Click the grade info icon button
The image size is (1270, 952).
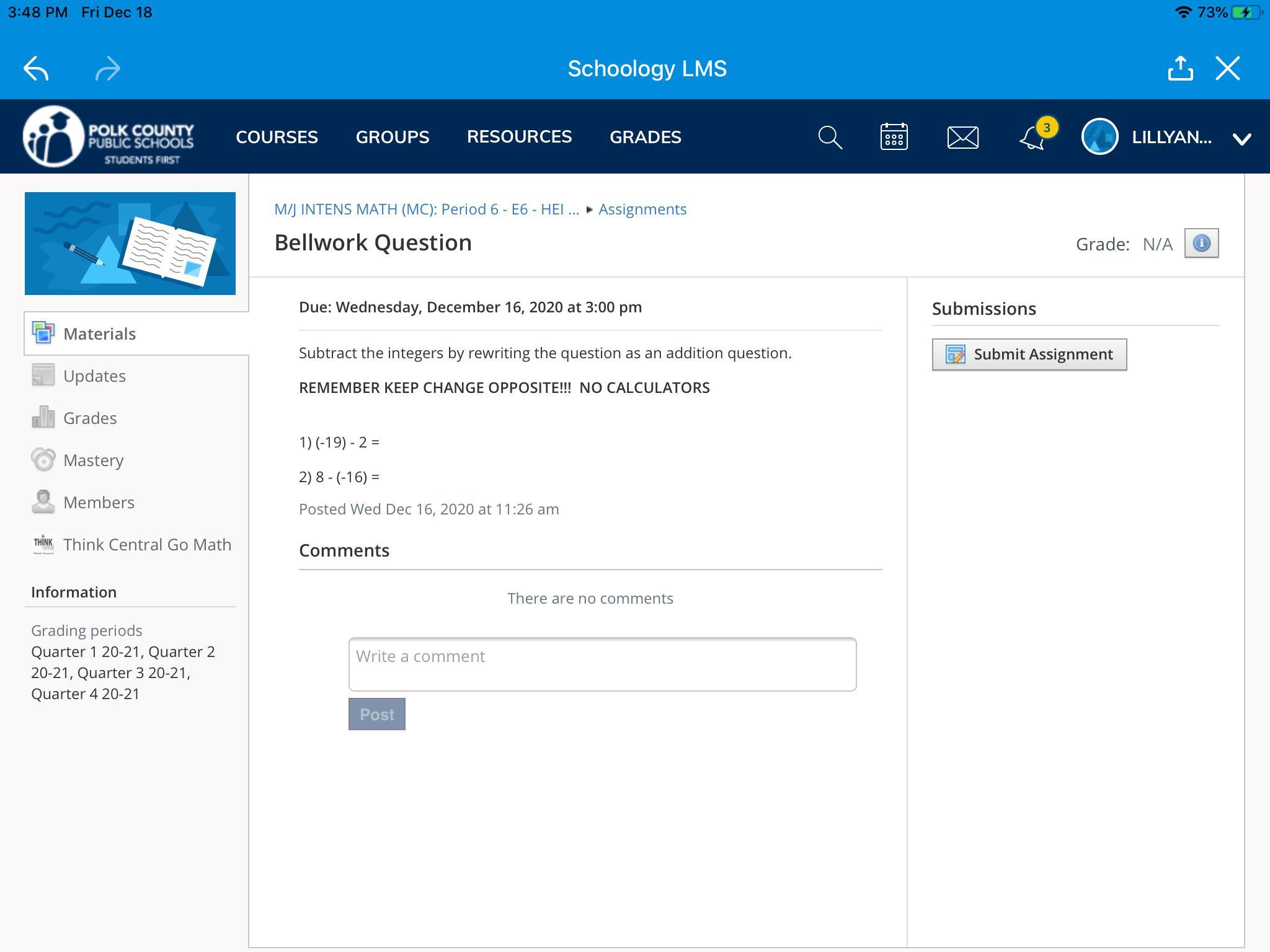click(x=1201, y=243)
